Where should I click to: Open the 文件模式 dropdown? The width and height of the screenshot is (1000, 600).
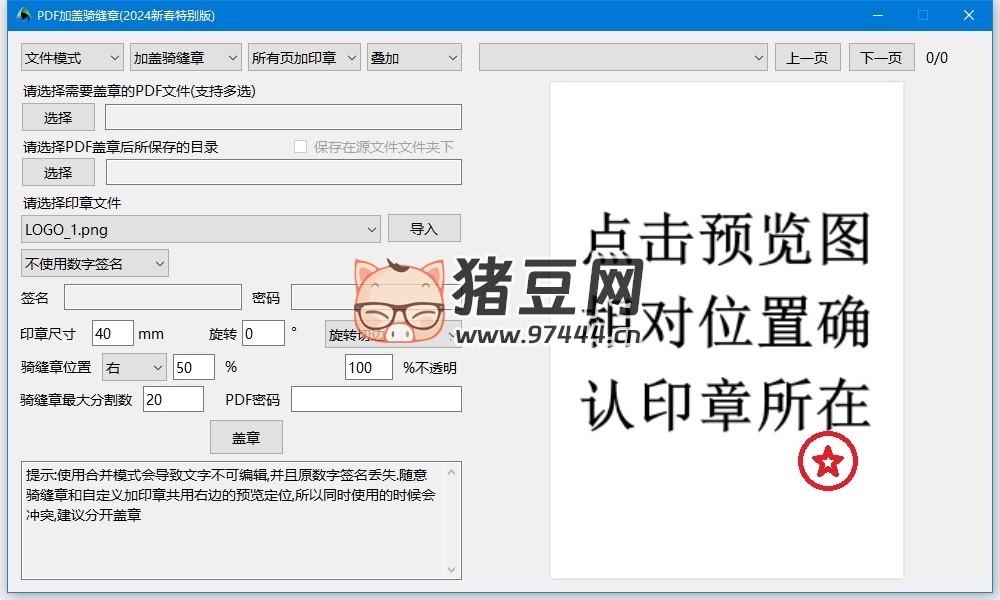coord(72,58)
